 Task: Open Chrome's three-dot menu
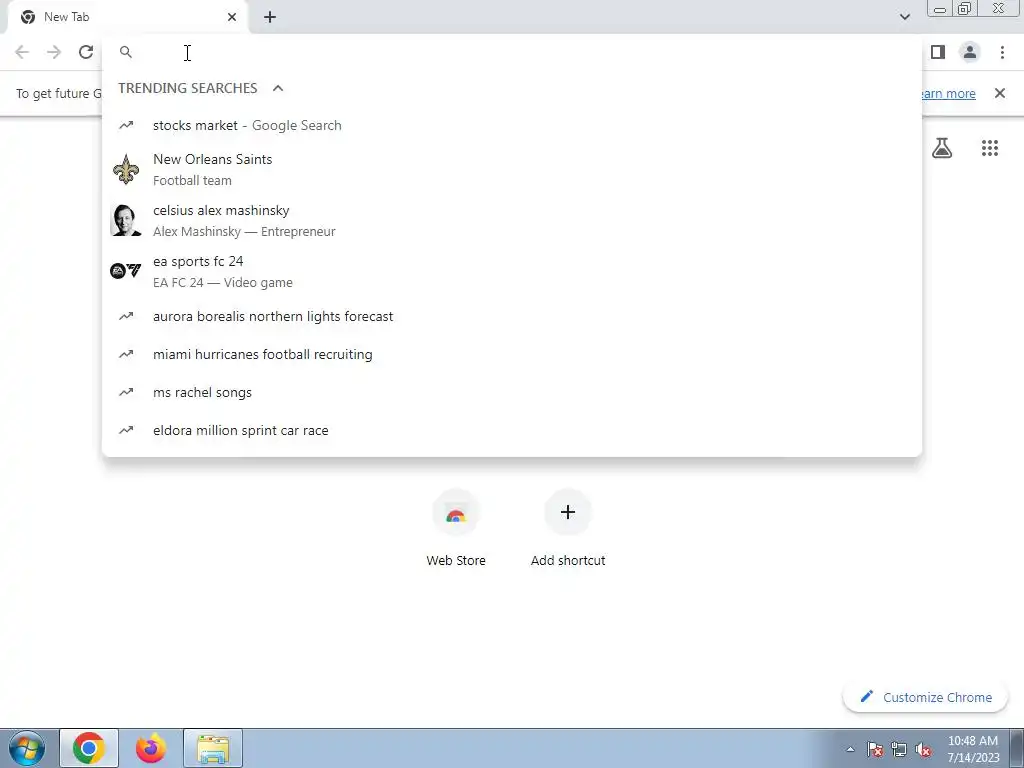point(1002,52)
